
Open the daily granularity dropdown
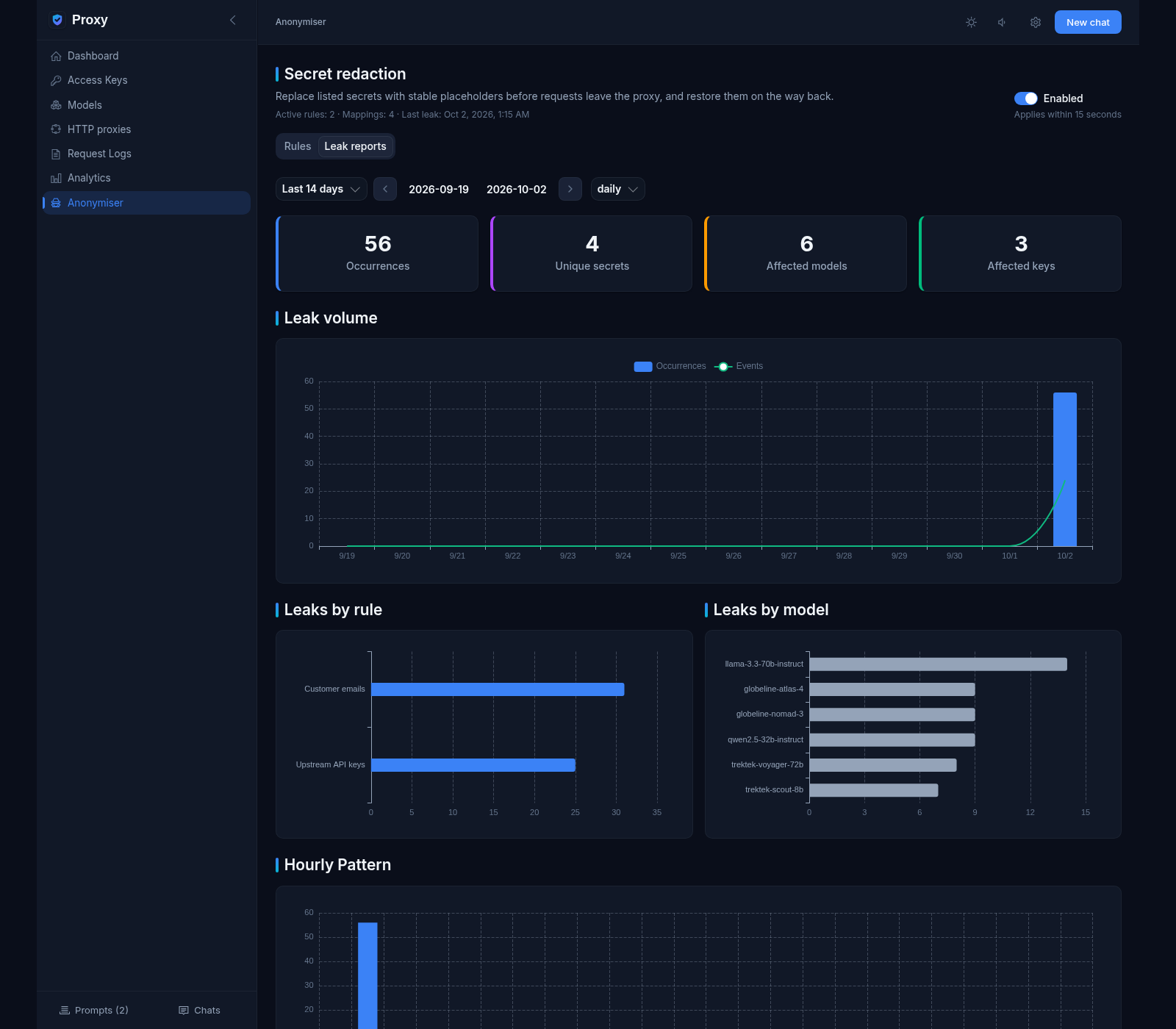click(617, 189)
